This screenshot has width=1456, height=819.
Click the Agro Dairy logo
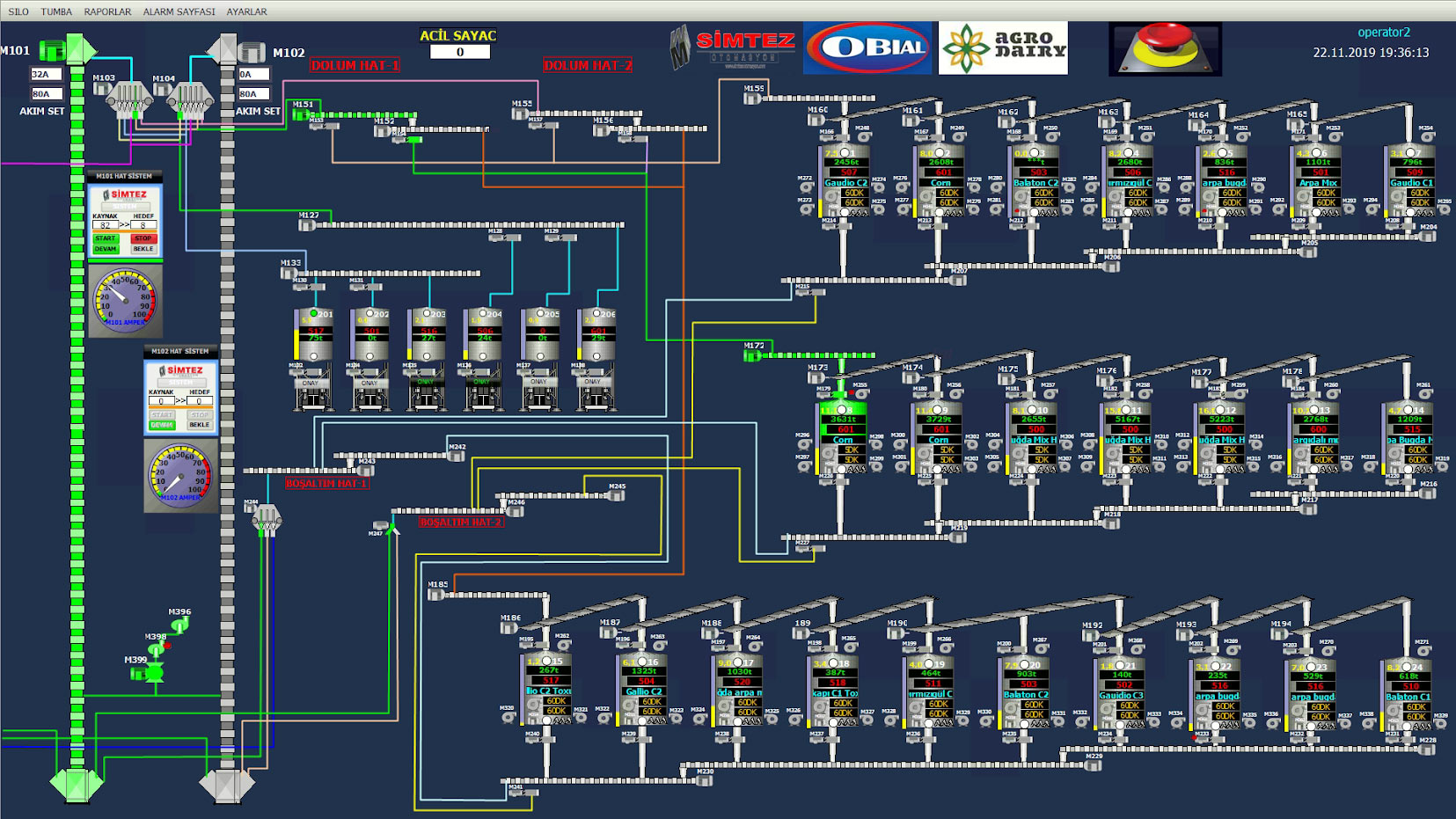[x=1003, y=48]
